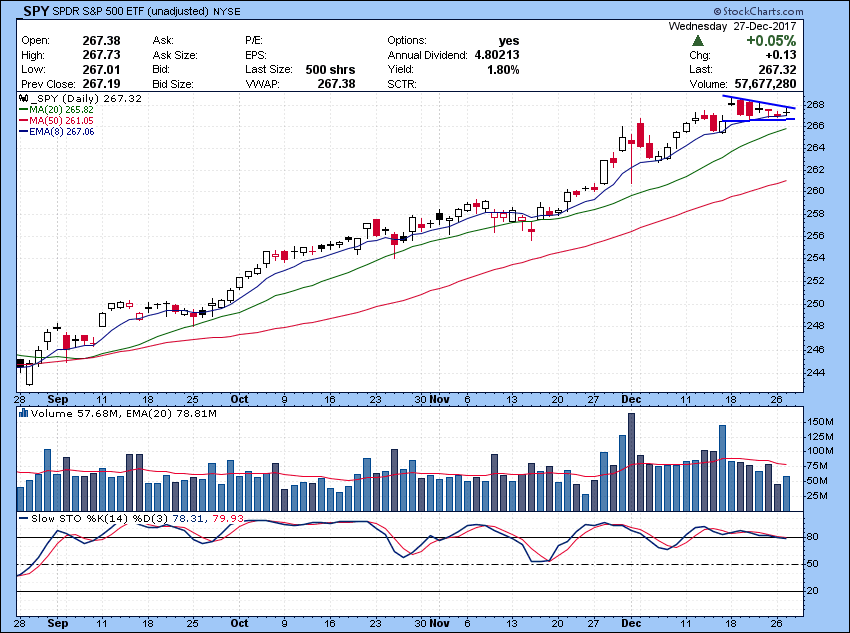The width and height of the screenshot is (850, 633).
Task: Click the Options value yes
Action: (x=509, y=41)
